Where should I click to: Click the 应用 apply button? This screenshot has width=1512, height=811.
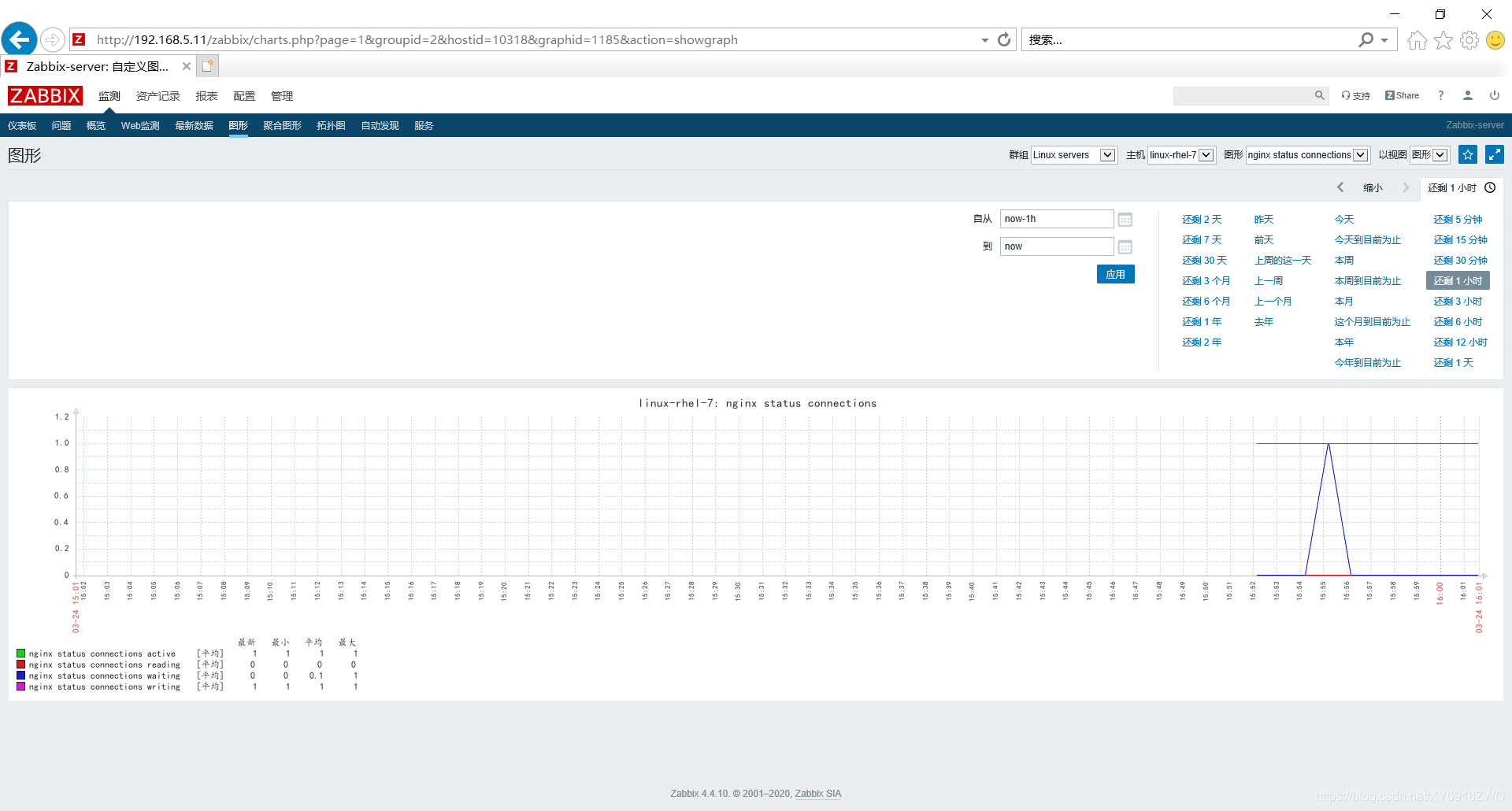click(x=1115, y=274)
